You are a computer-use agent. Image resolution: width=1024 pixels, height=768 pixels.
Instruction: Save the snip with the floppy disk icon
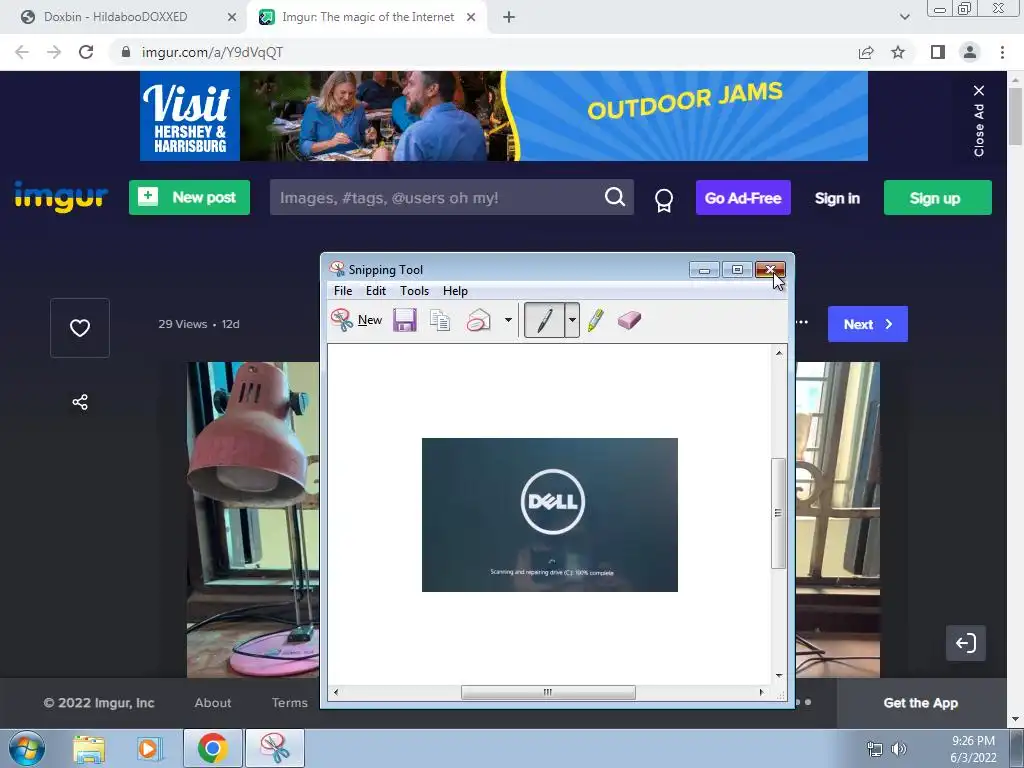pos(405,320)
